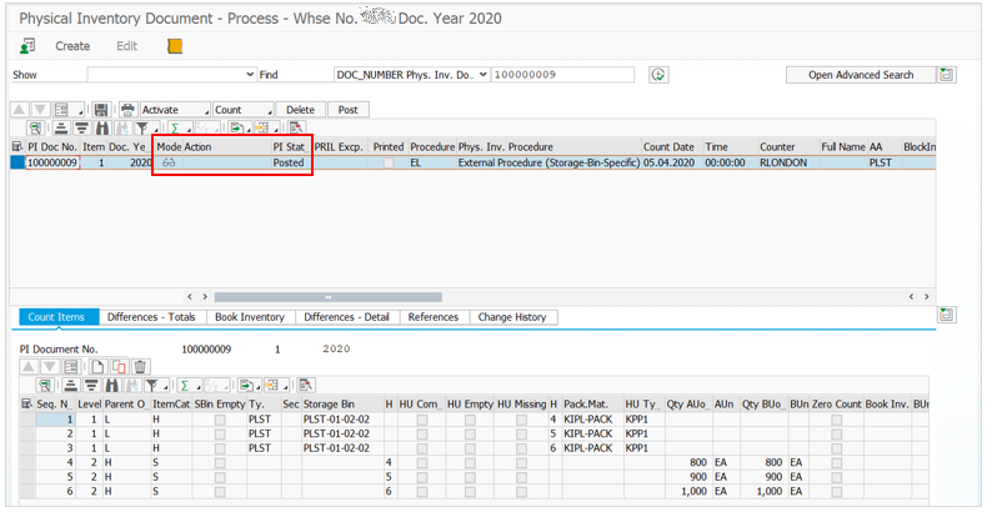
Task: Toggle HU Empty checkbox in Seq. 3 row
Action: tap(470, 448)
